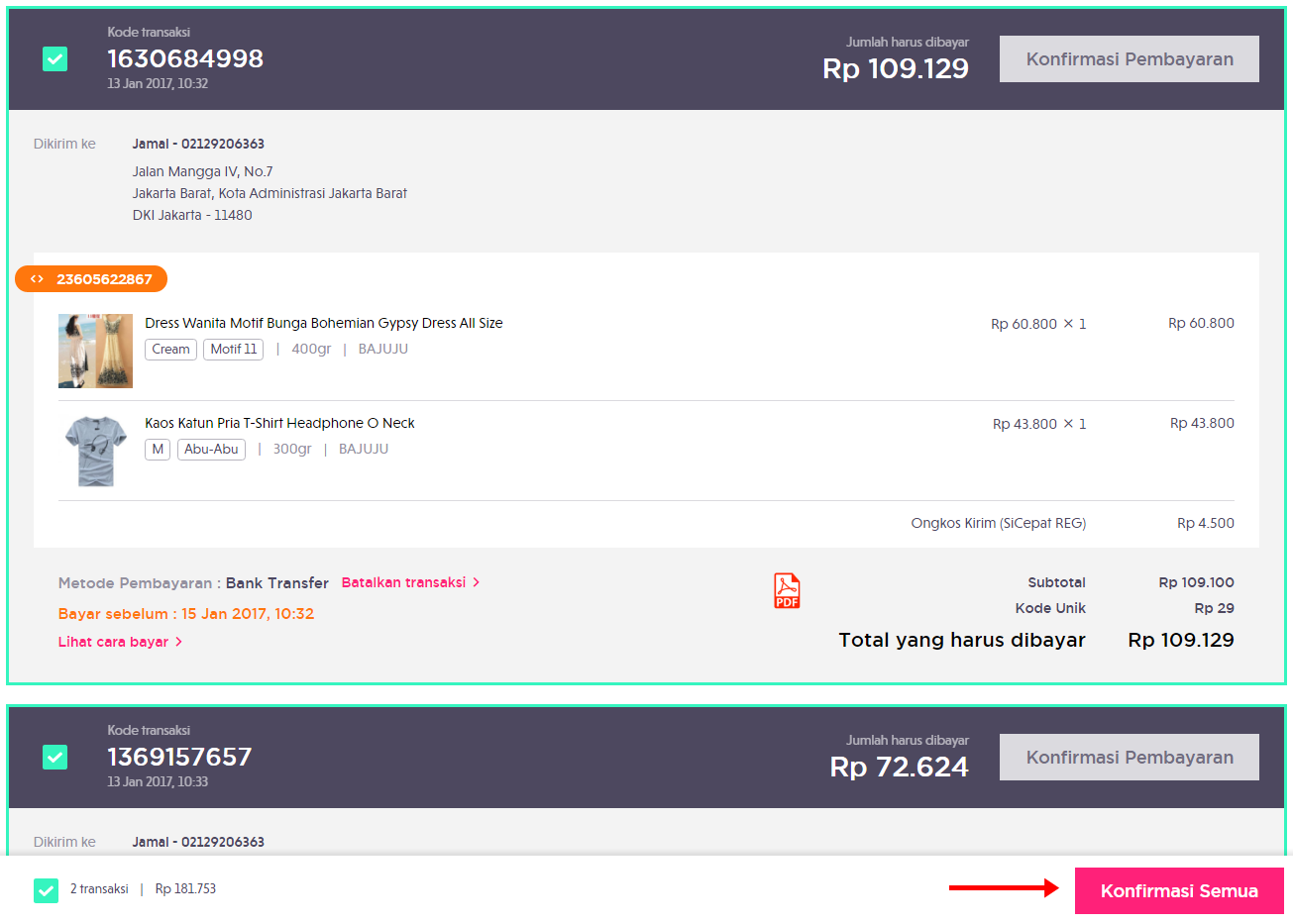Select the Abu-Abu color tag
Viewport: 1293px width, 924px height.
coord(211,450)
